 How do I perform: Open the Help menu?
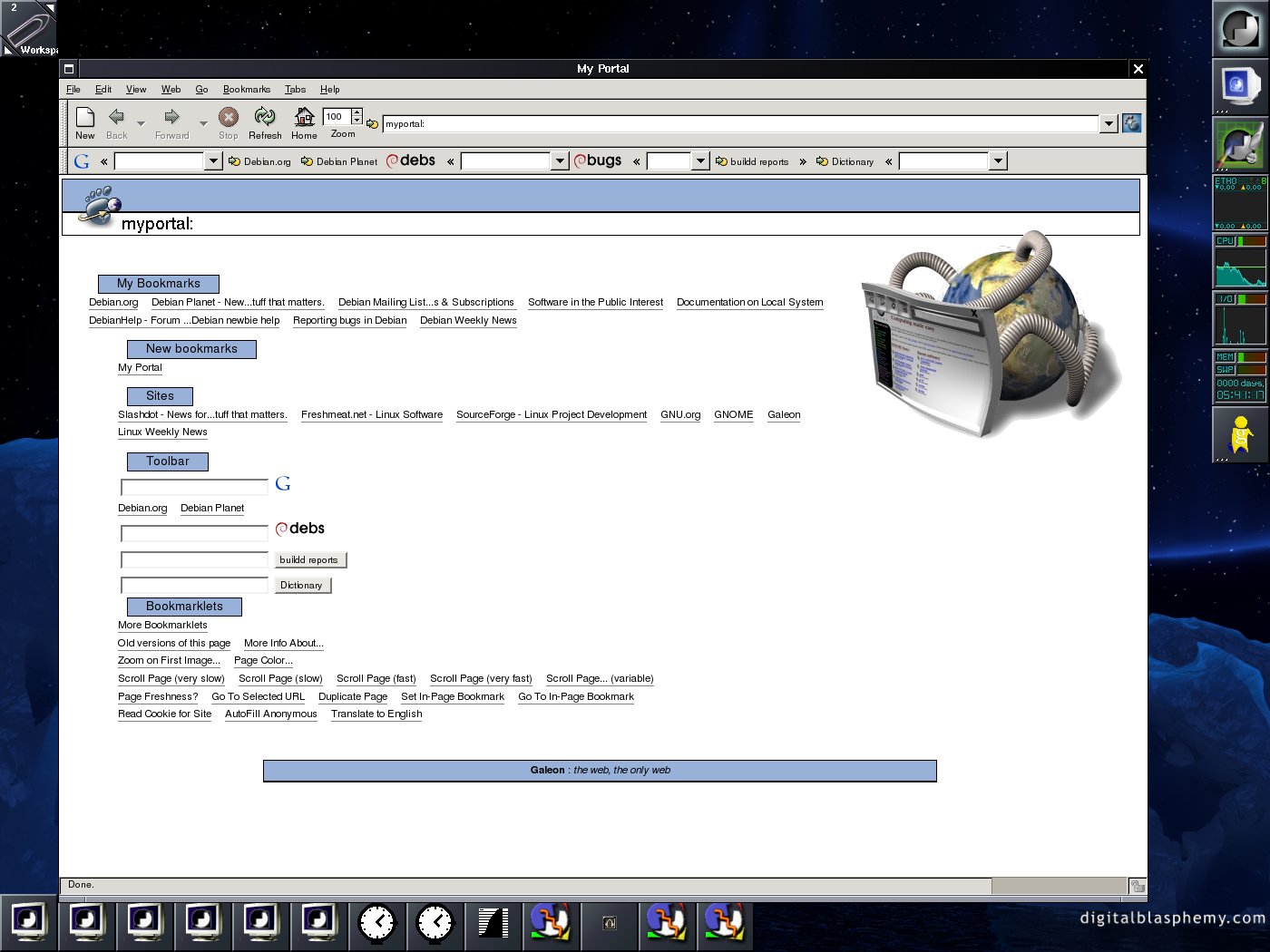tap(329, 89)
